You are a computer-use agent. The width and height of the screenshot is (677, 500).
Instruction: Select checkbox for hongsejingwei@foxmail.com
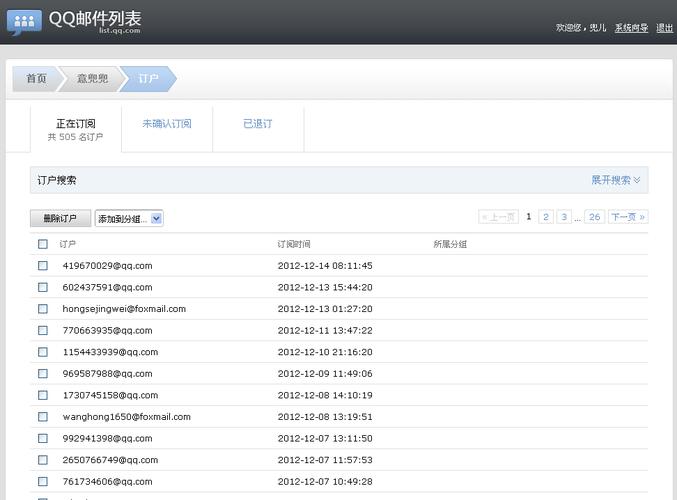tap(43, 309)
